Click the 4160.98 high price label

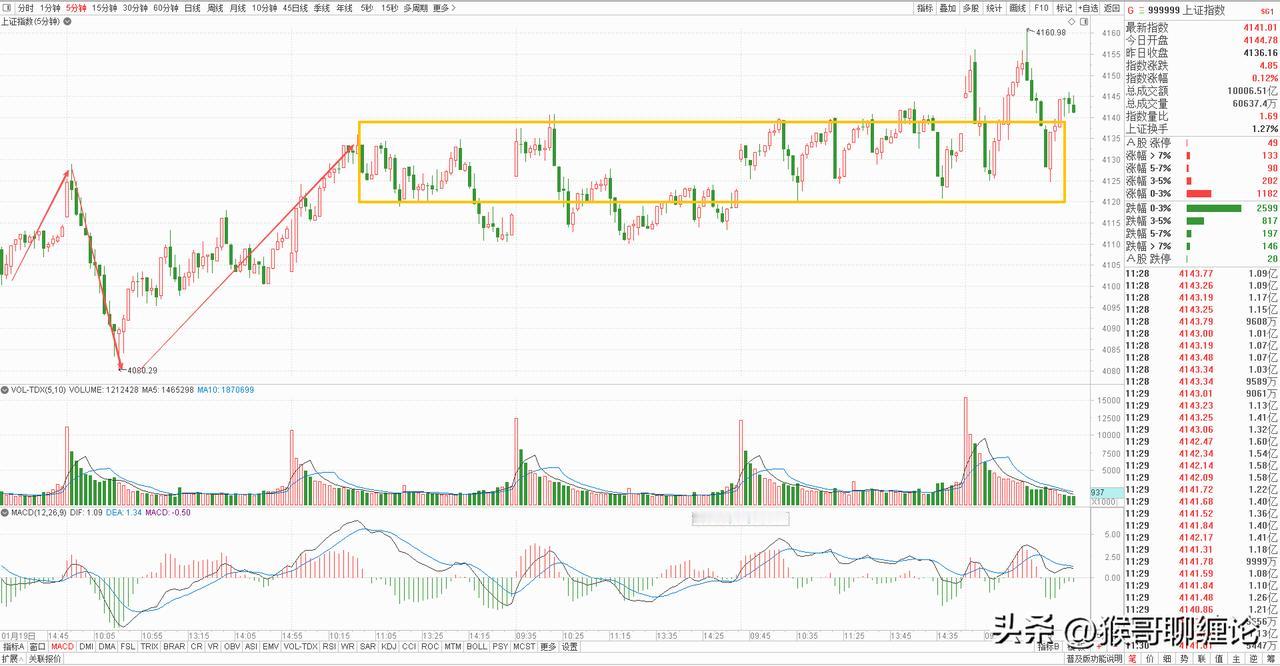click(1051, 33)
